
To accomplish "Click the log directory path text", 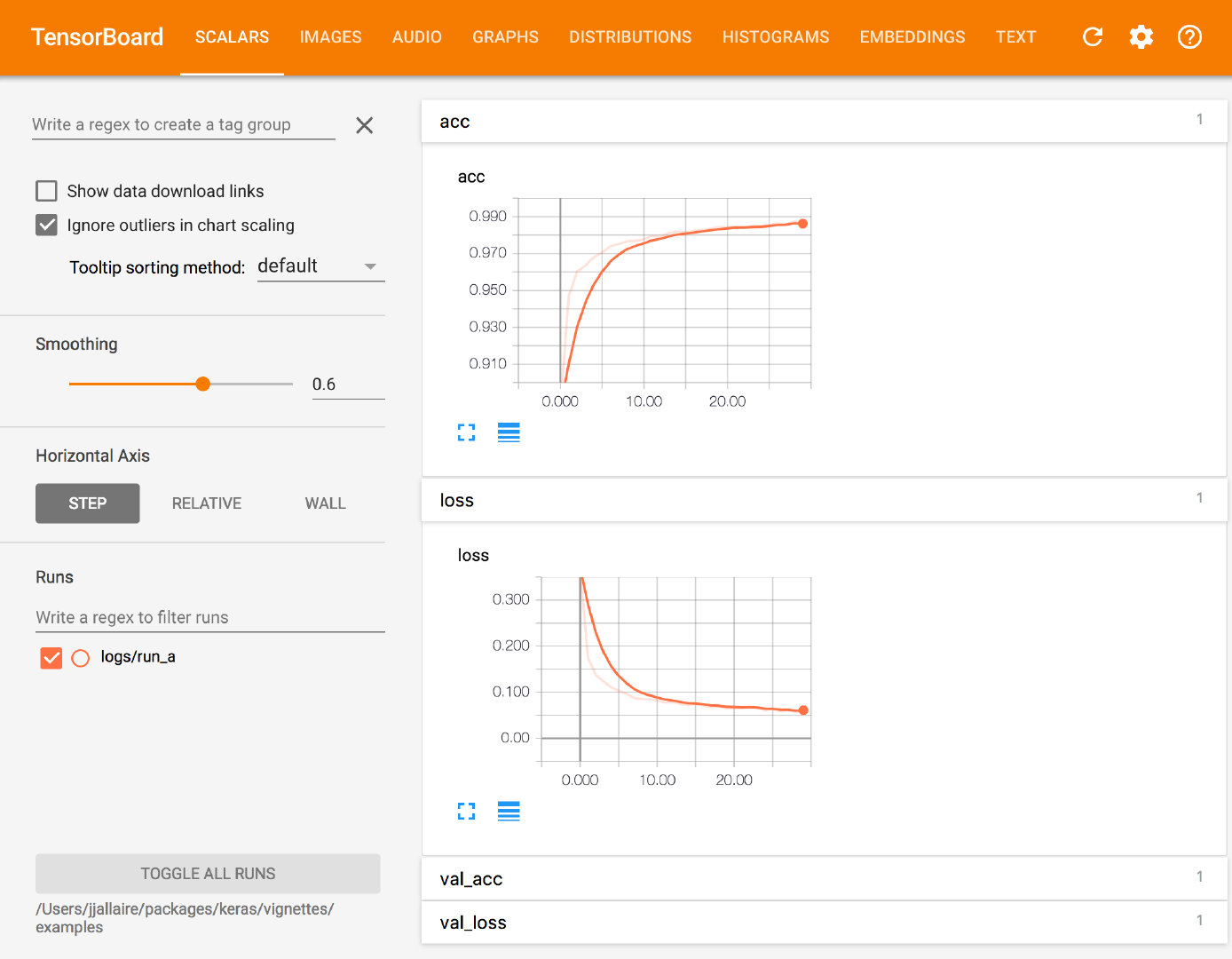I will click(x=185, y=918).
